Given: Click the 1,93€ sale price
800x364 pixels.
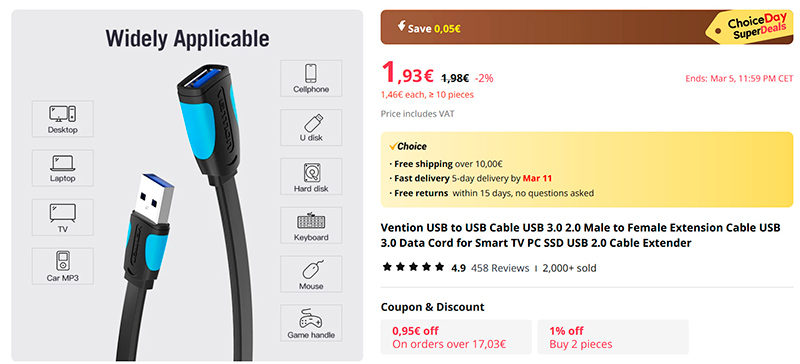Looking at the screenshot, I should 408,74.
